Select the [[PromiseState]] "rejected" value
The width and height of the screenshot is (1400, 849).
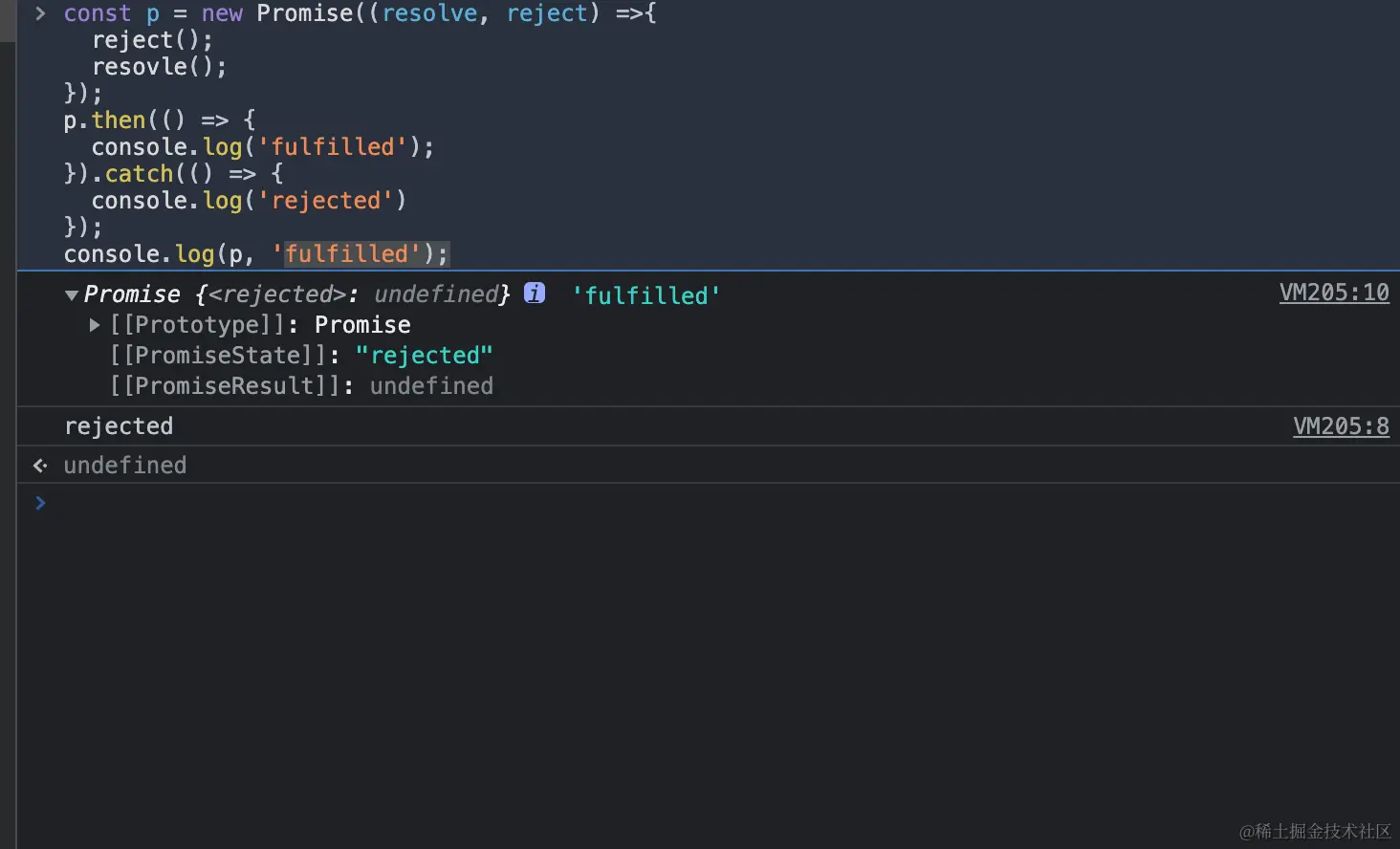click(424, 356)
